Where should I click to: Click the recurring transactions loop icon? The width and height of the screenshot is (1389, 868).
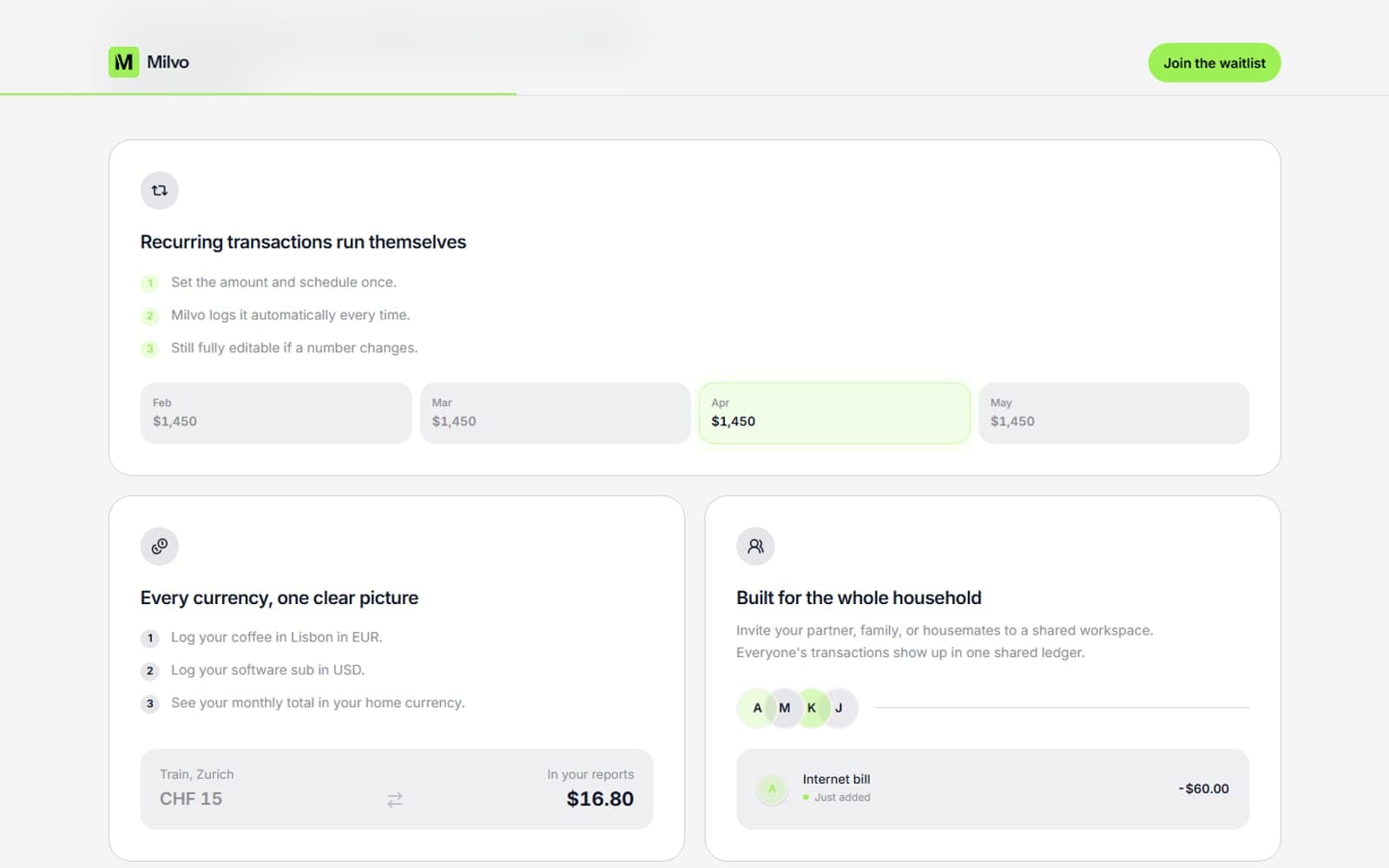coord(160,190)
